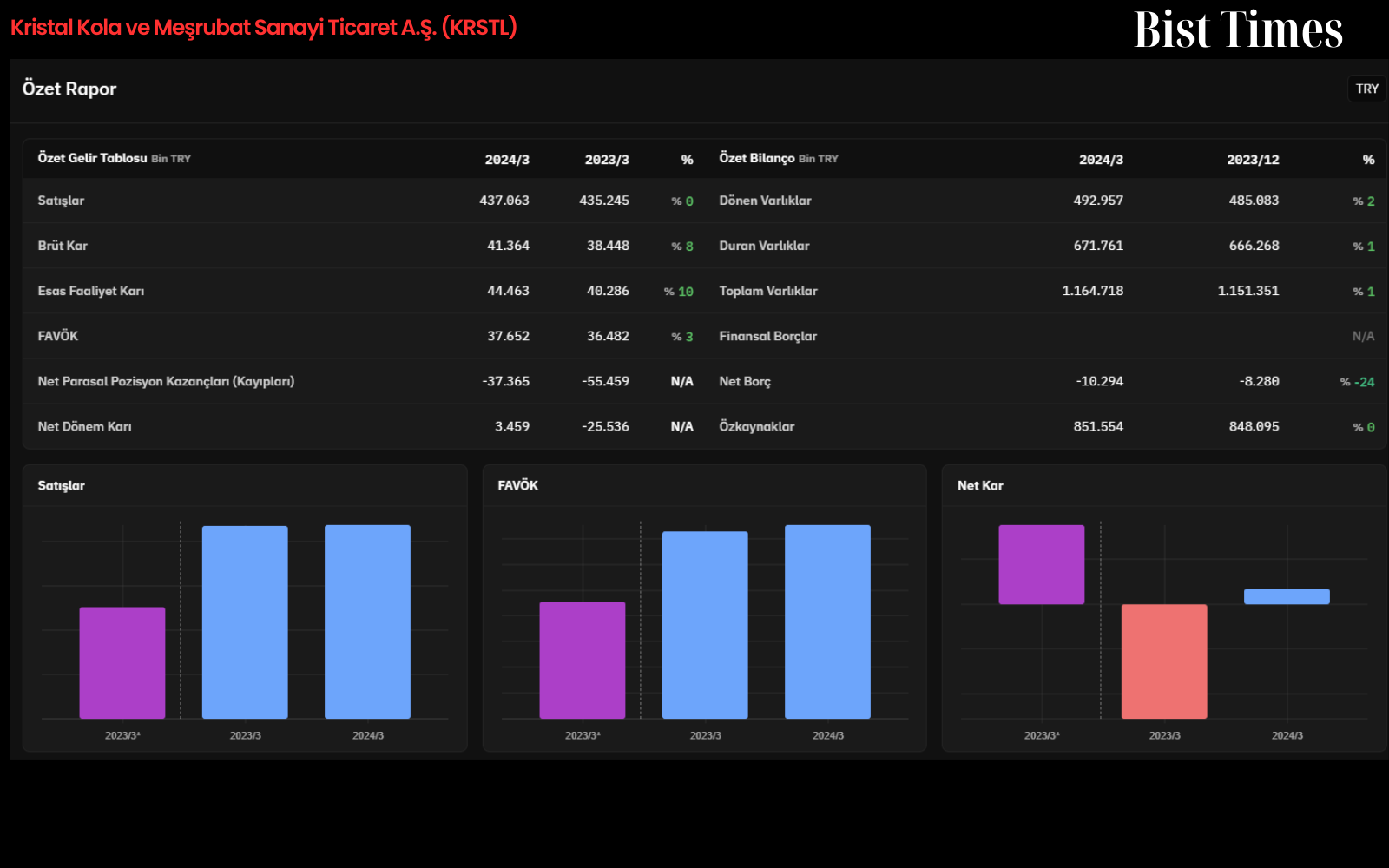Select the prior-year net loss value -25.536
The image size is (1389, 868).
pos(605,426)
